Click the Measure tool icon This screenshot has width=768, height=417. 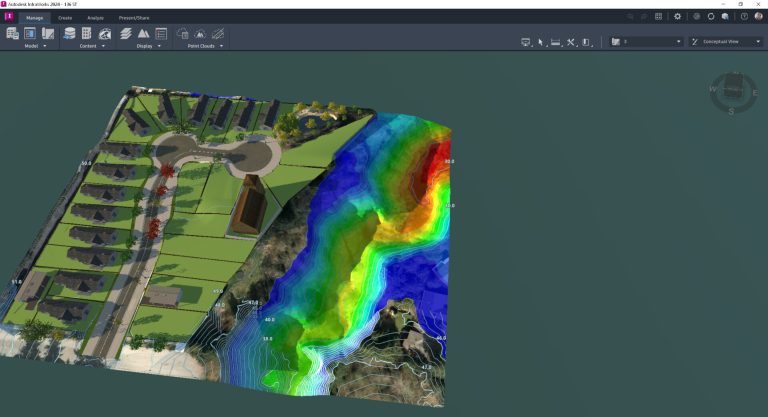tap(555, 42)
